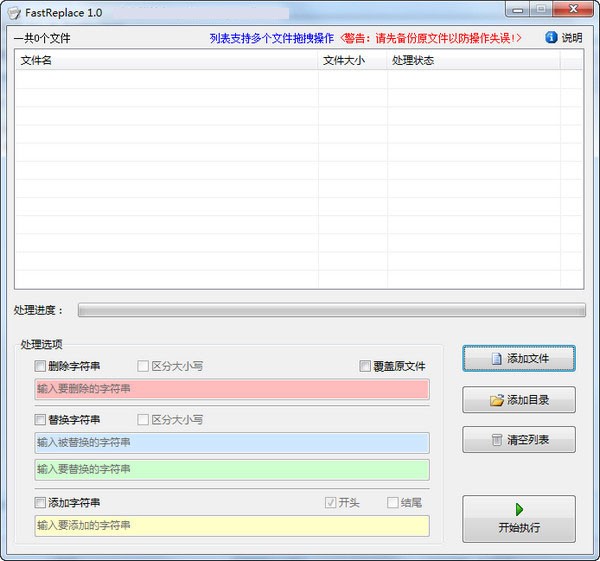Check the 覆盖原文件 option
Screen dimensions: 600x561
(365, 366)
